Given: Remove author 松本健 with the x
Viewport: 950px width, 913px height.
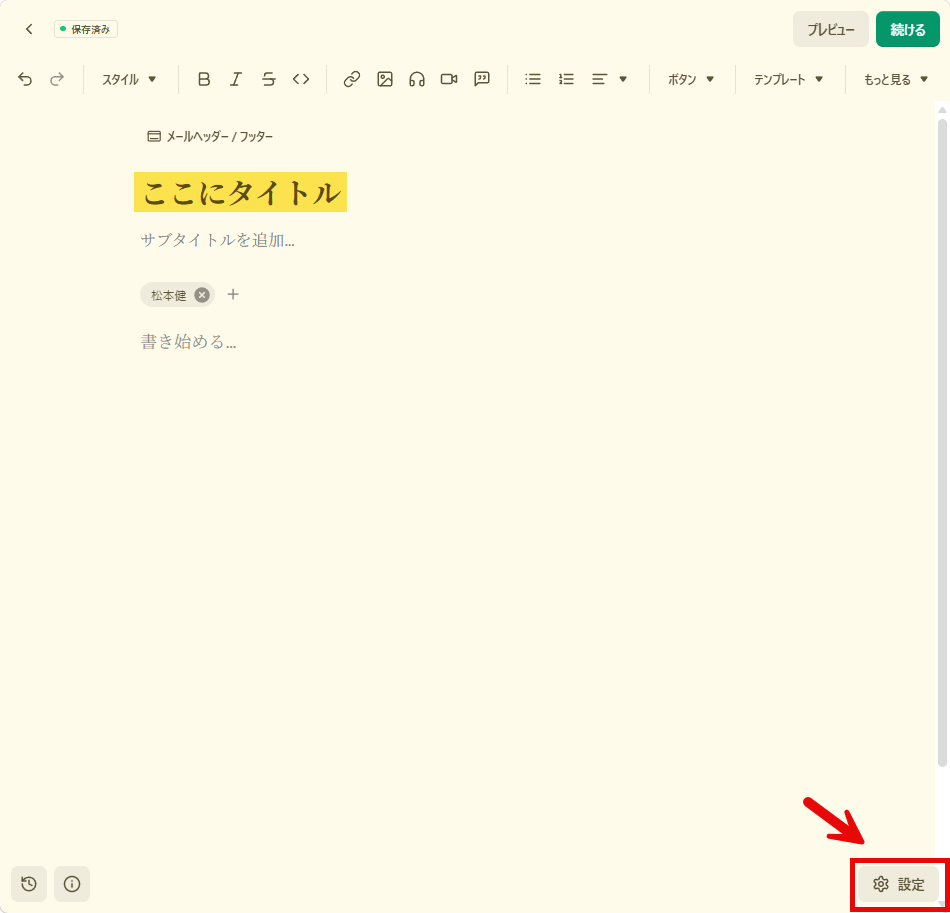Looking at the screenshot, I should pyautogui.click(x=202, y=295).
